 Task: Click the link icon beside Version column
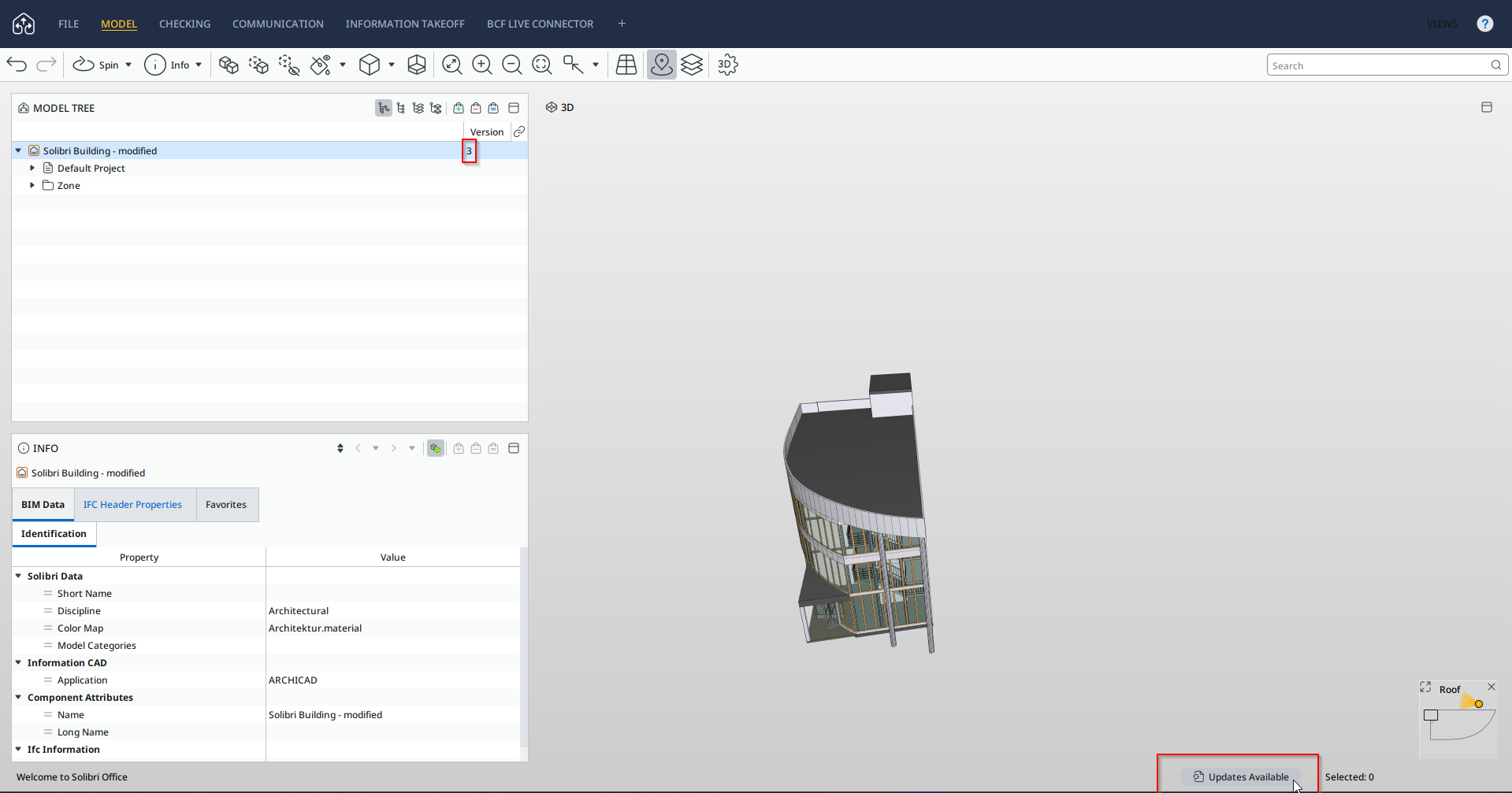tap(519, 132)
